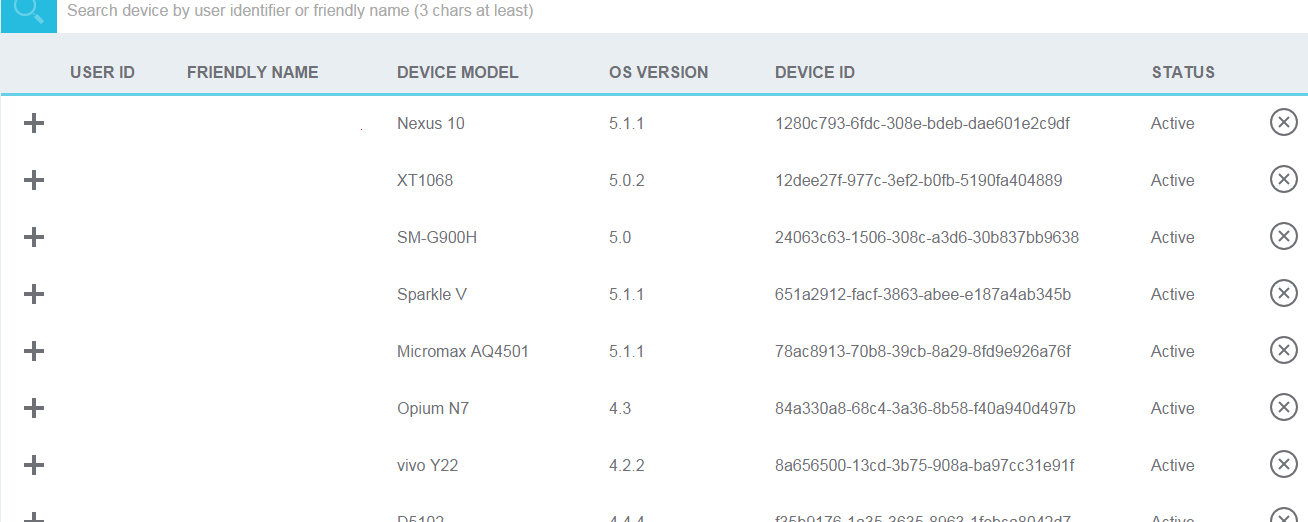Select the Opium N7 model cell
The width and height of the screenshot is (1308, 522).
(433, 408)
